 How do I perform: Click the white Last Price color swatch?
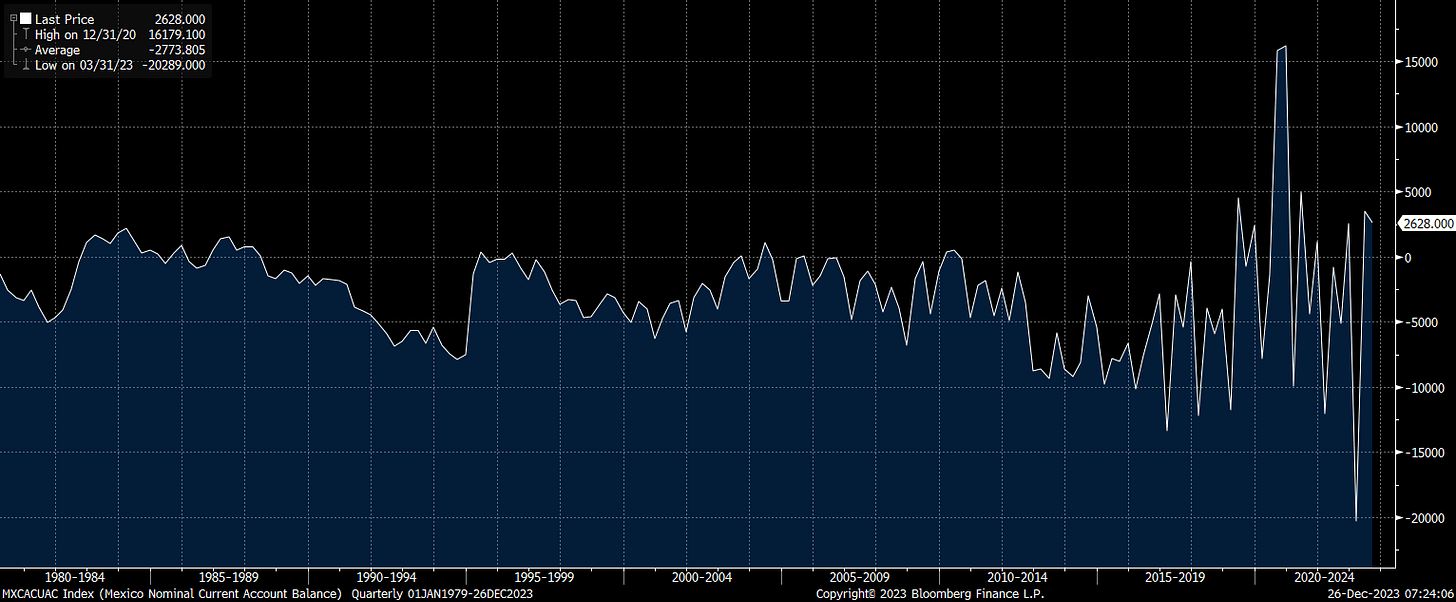click(x=26, y=19)
